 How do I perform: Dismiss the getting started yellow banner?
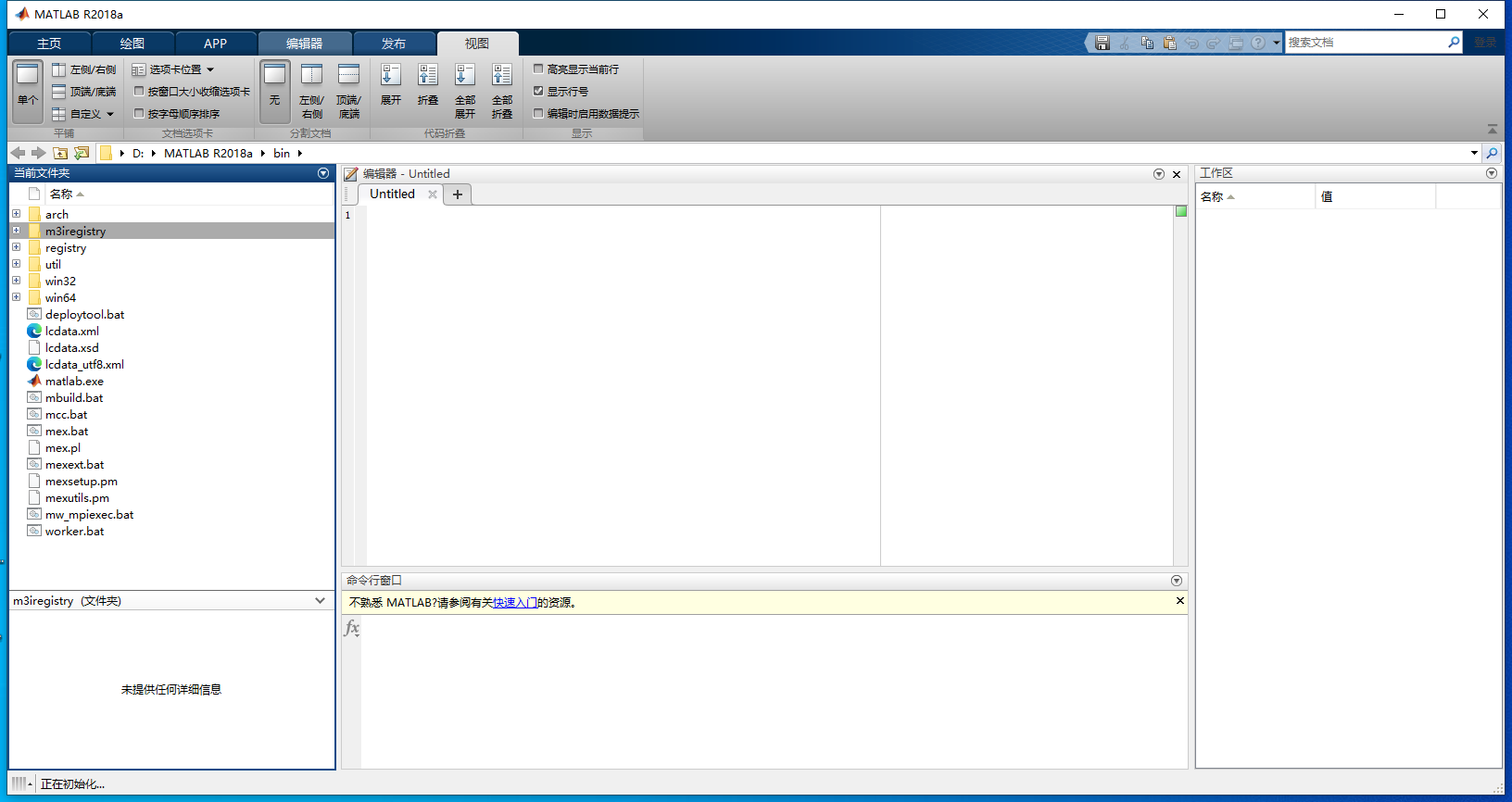tap(1180, 601)
